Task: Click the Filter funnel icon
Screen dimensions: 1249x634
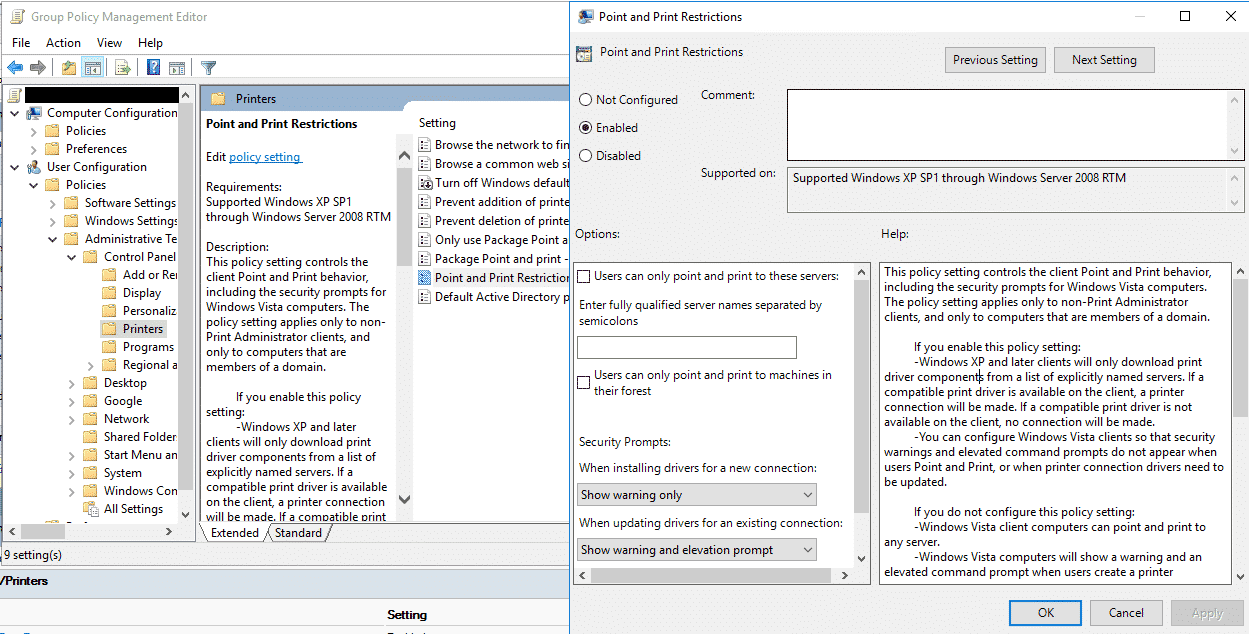Action: click(208, 68)
